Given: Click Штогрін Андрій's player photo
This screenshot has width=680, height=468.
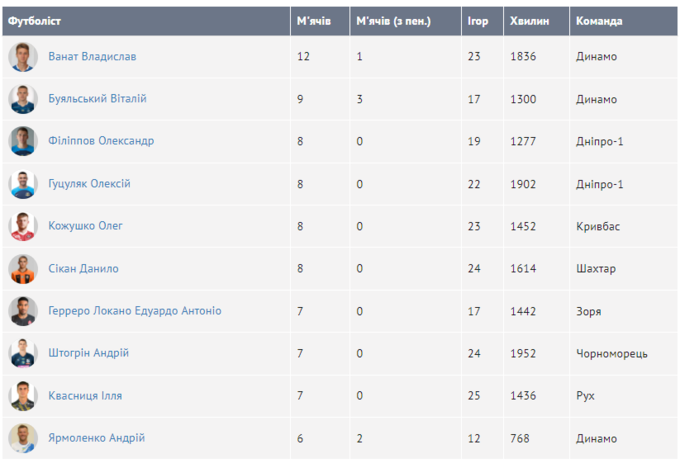Looking at the screenshot, I should tap(23, 353).
